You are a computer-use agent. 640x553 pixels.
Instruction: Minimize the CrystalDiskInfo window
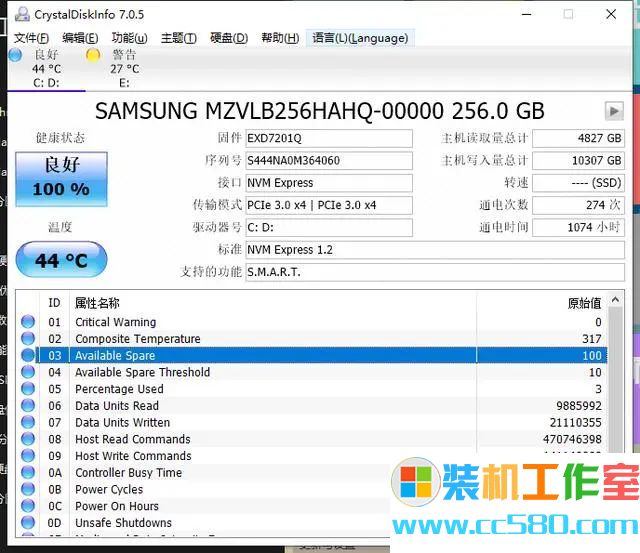(527, 14)
